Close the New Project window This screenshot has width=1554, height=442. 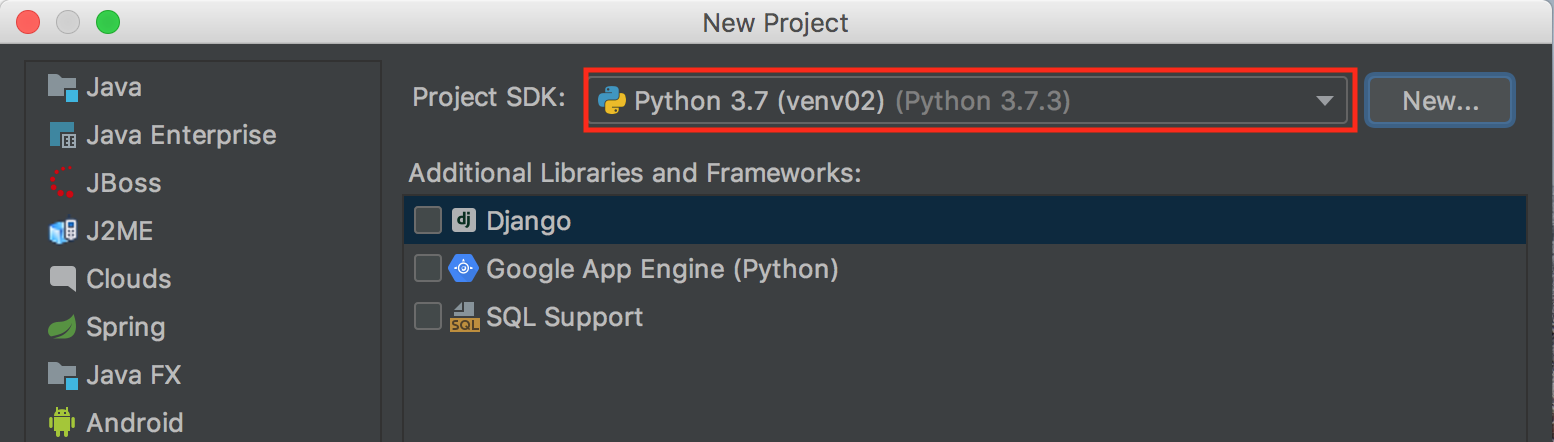29,21
